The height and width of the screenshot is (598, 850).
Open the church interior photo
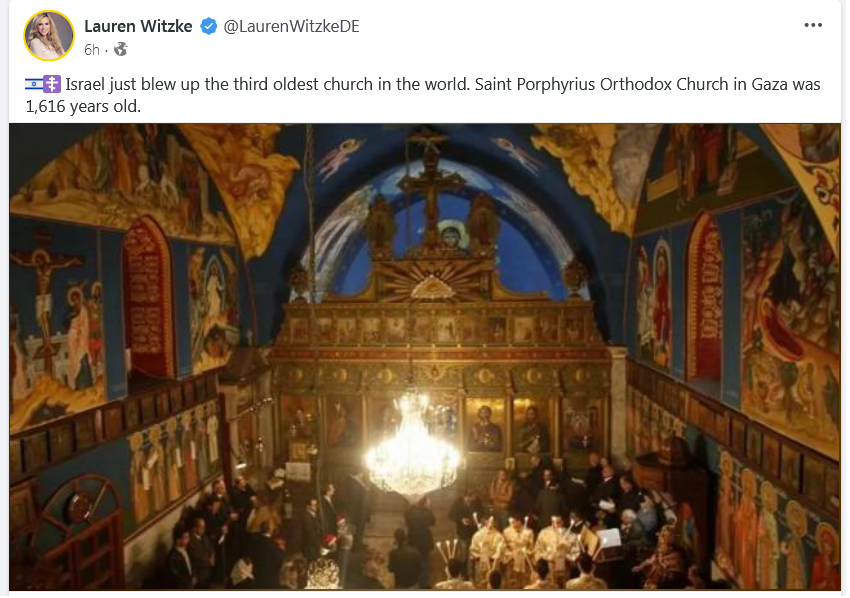[x=424, y=356]
